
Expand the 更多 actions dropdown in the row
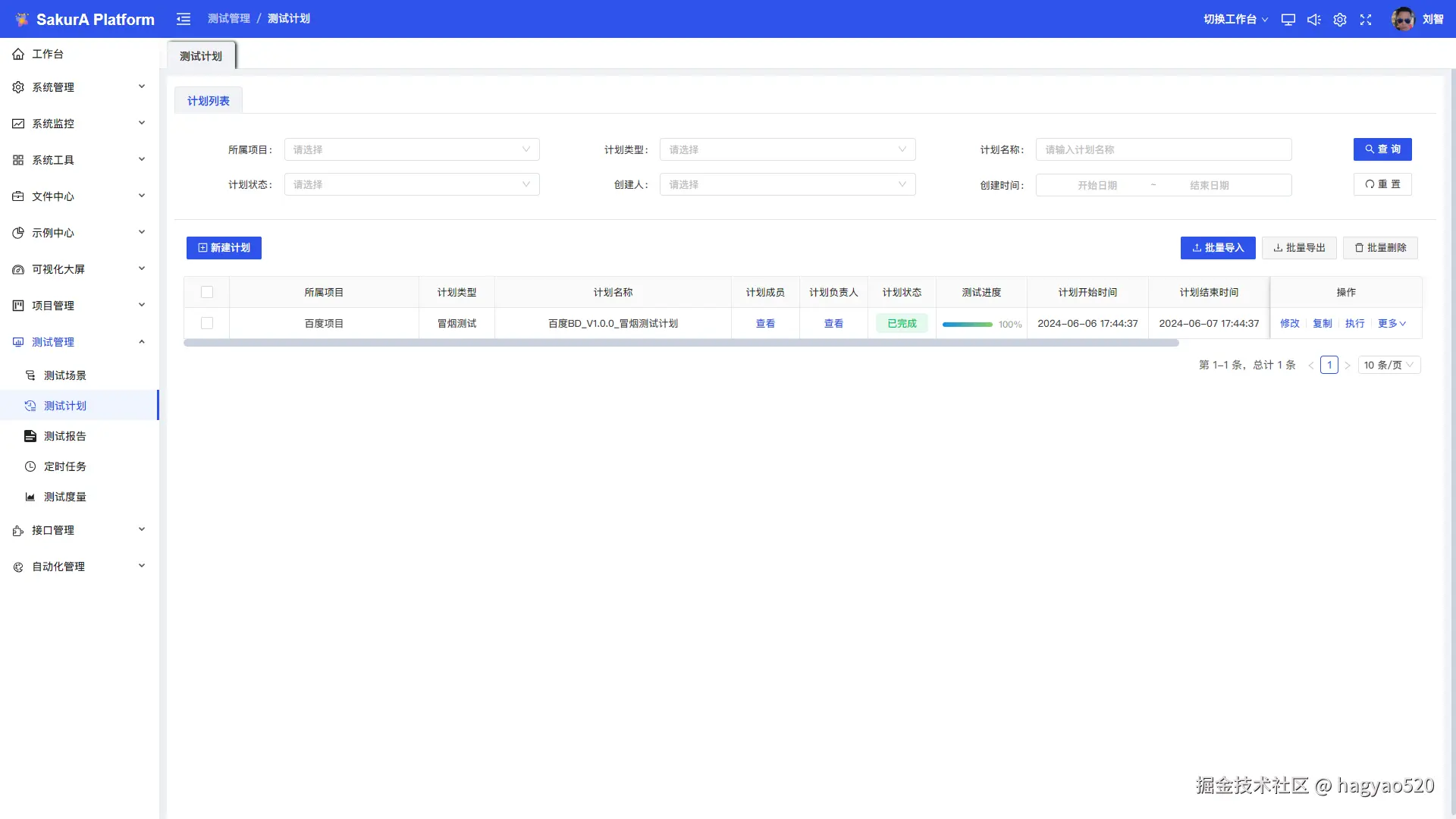click(1392, 323)
